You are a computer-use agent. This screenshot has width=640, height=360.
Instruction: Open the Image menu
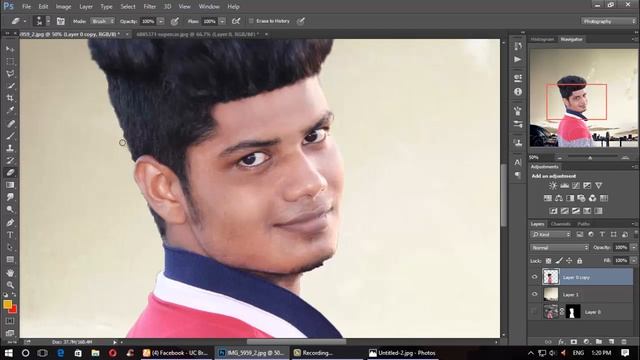(x=63, y=7)
